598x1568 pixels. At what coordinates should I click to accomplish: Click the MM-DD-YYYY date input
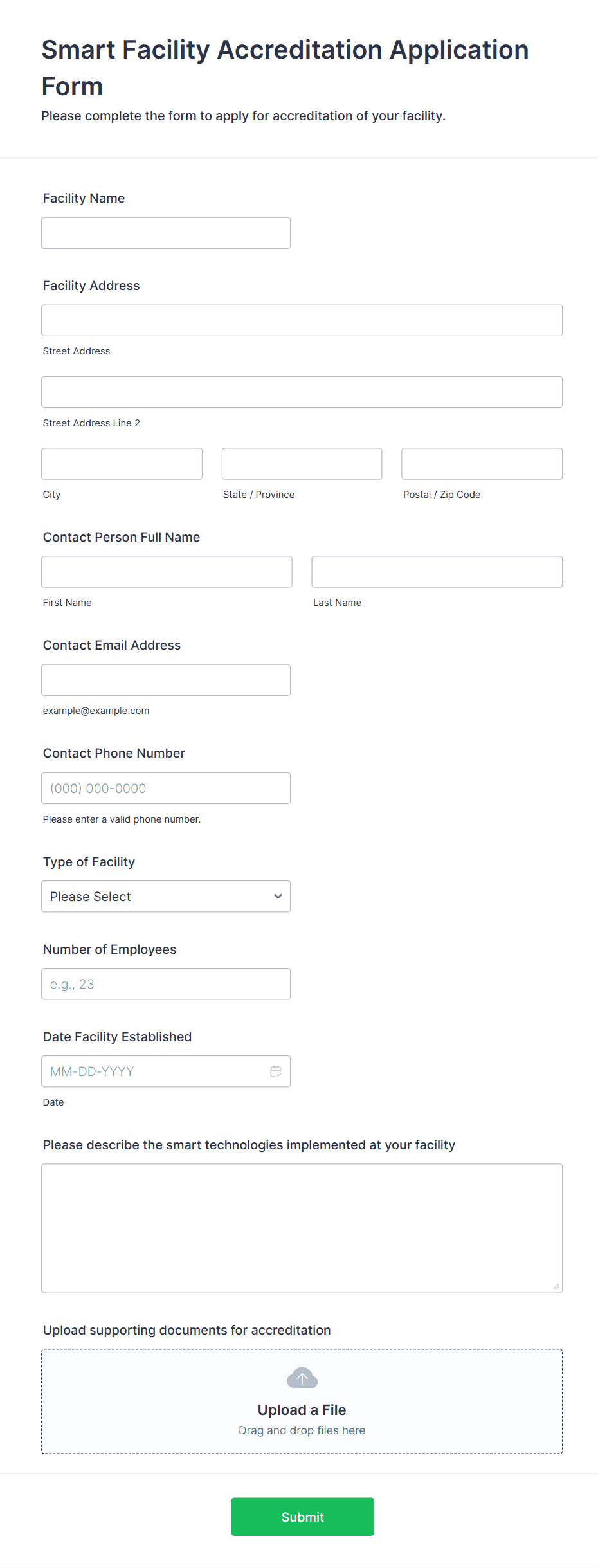[154, 1071]
